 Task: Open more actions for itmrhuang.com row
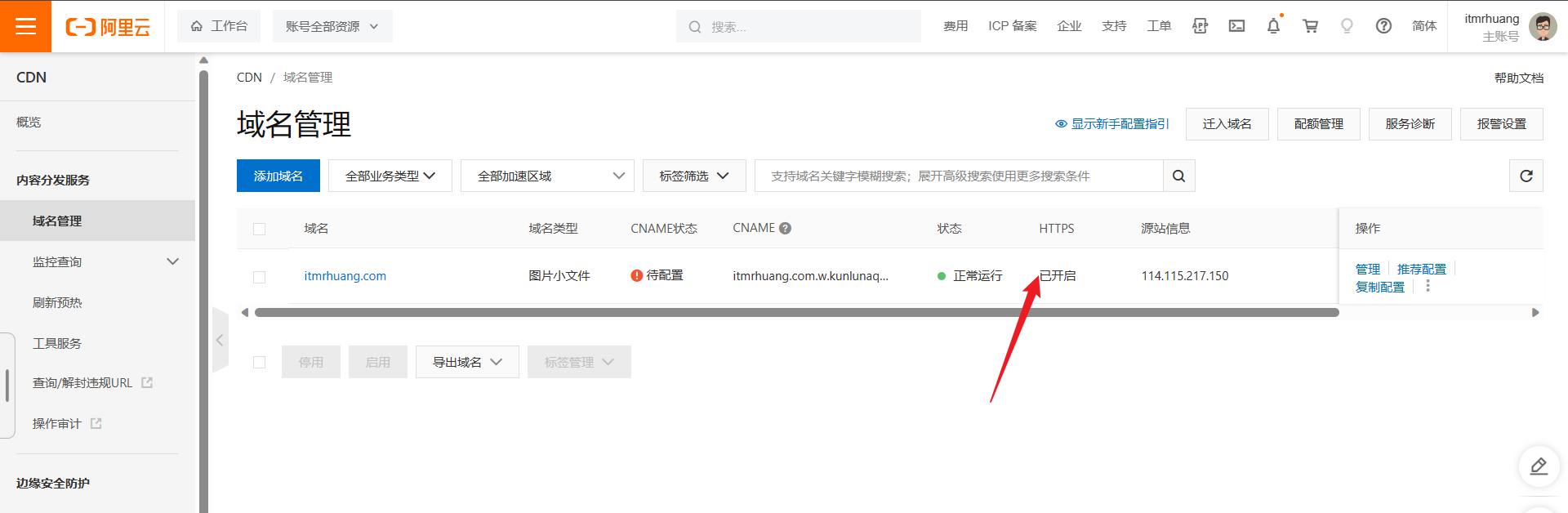[x=1428, y=286]
